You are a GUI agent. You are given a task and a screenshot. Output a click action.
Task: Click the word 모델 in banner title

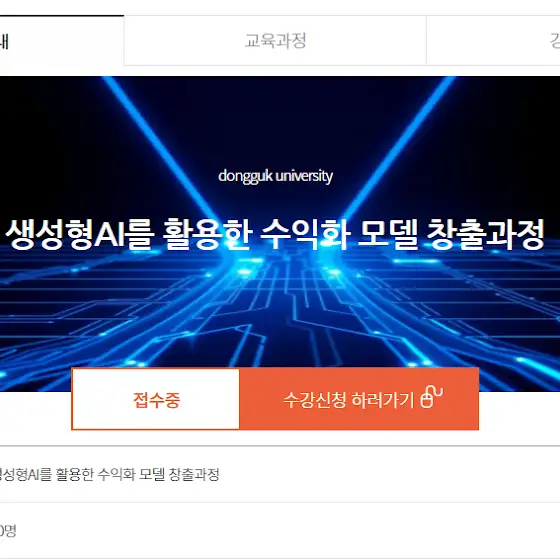(x=388, y=234)
